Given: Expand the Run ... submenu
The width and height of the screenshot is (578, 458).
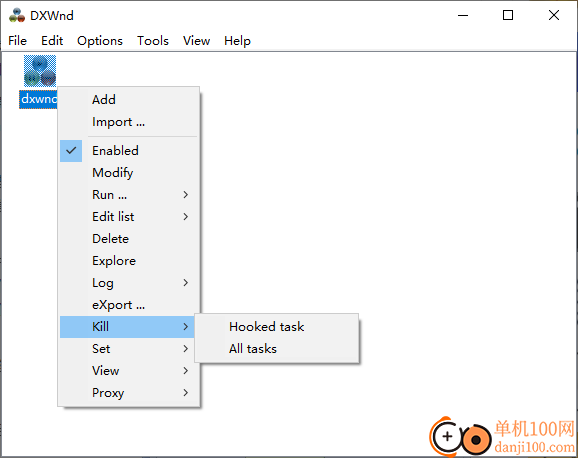Looking at the screenshot, I should [129, 195].
